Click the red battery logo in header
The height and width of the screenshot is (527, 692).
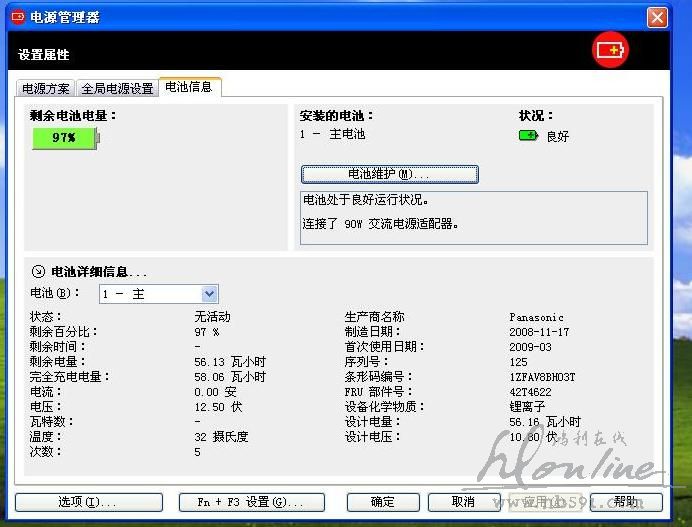click(610, 50)
